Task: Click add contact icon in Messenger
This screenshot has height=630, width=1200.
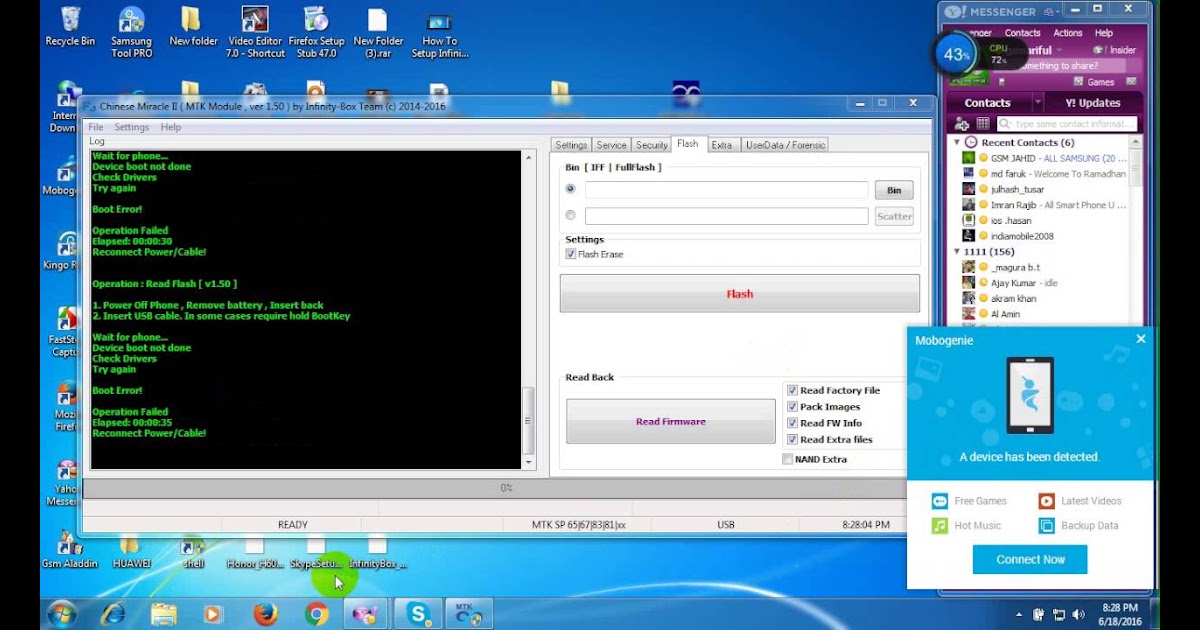Action: click(x=962, y=124)
